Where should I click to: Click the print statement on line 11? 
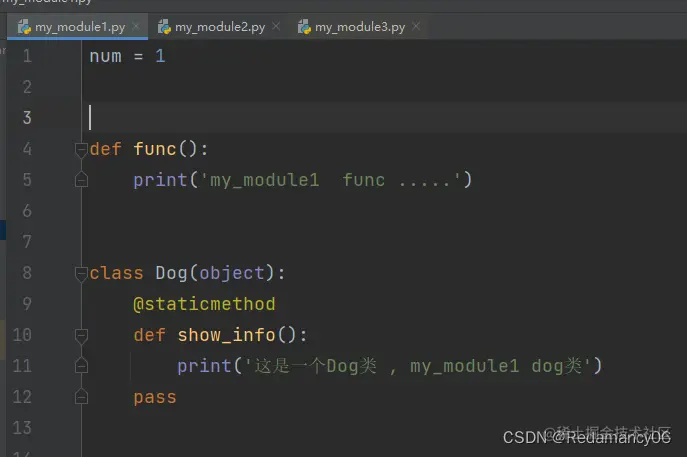pyautogui.click(x=390, y=366)
